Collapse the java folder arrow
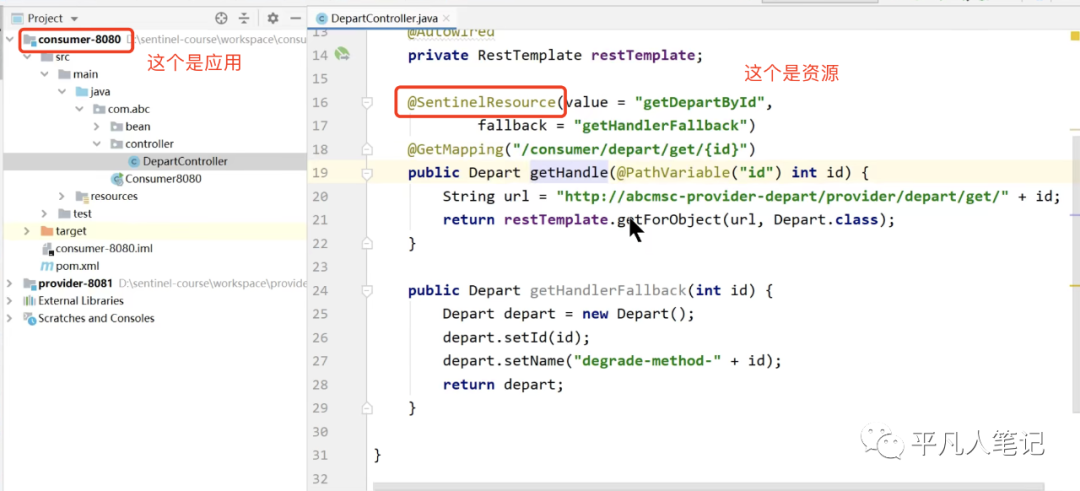Image resolution: width=1080 pixels, height=491 pixels. pyautogui.click(x=62, y=92)
